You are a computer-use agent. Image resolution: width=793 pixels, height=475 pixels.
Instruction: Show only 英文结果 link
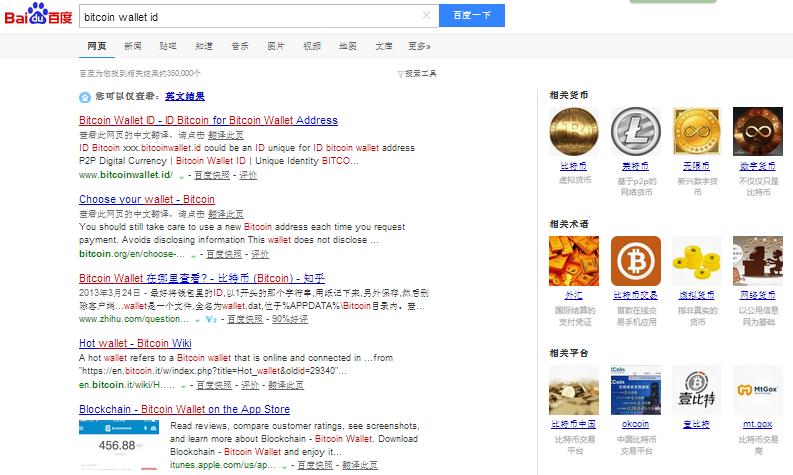click(185, 96)
